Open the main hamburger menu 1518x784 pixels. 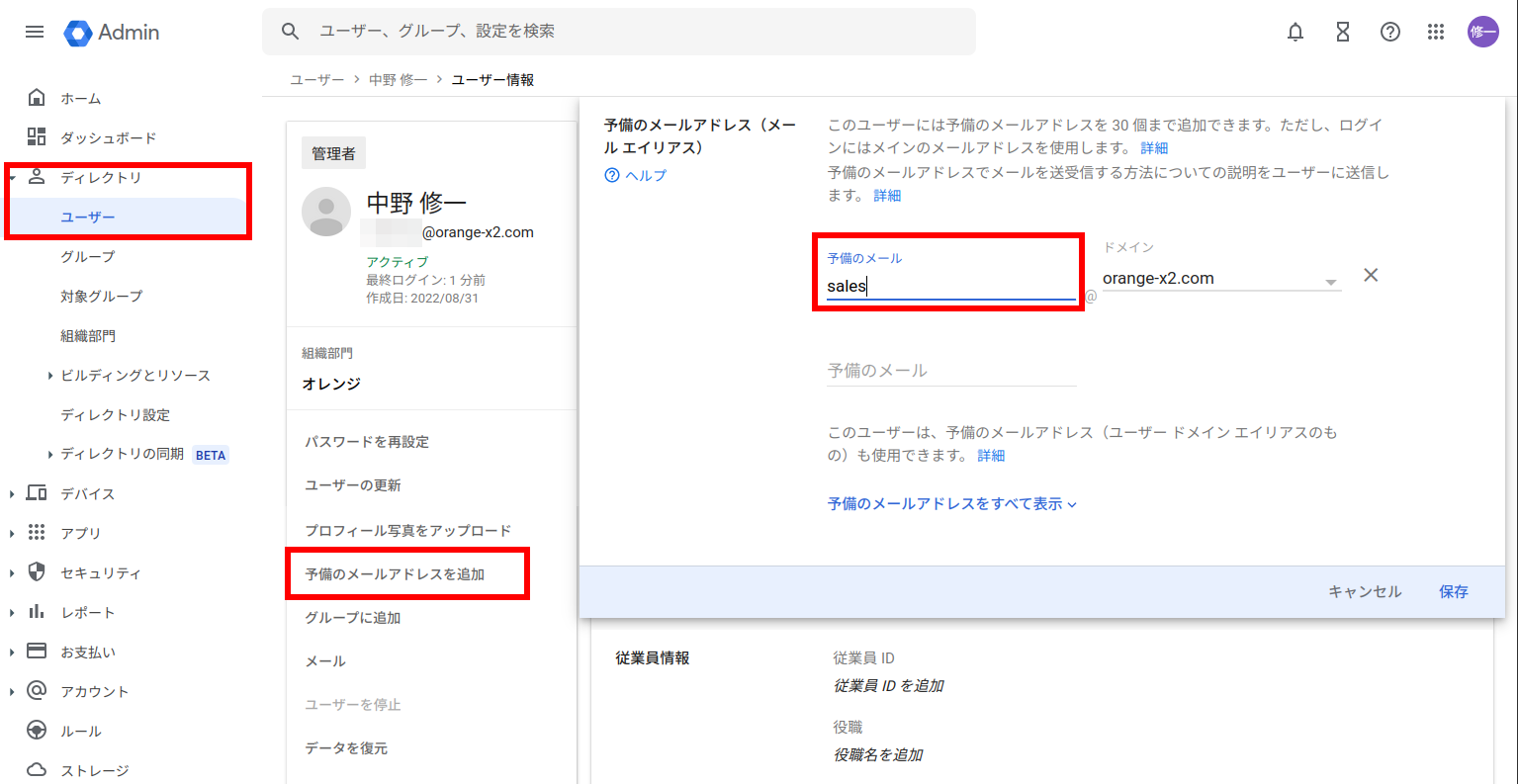pos(35,32)
